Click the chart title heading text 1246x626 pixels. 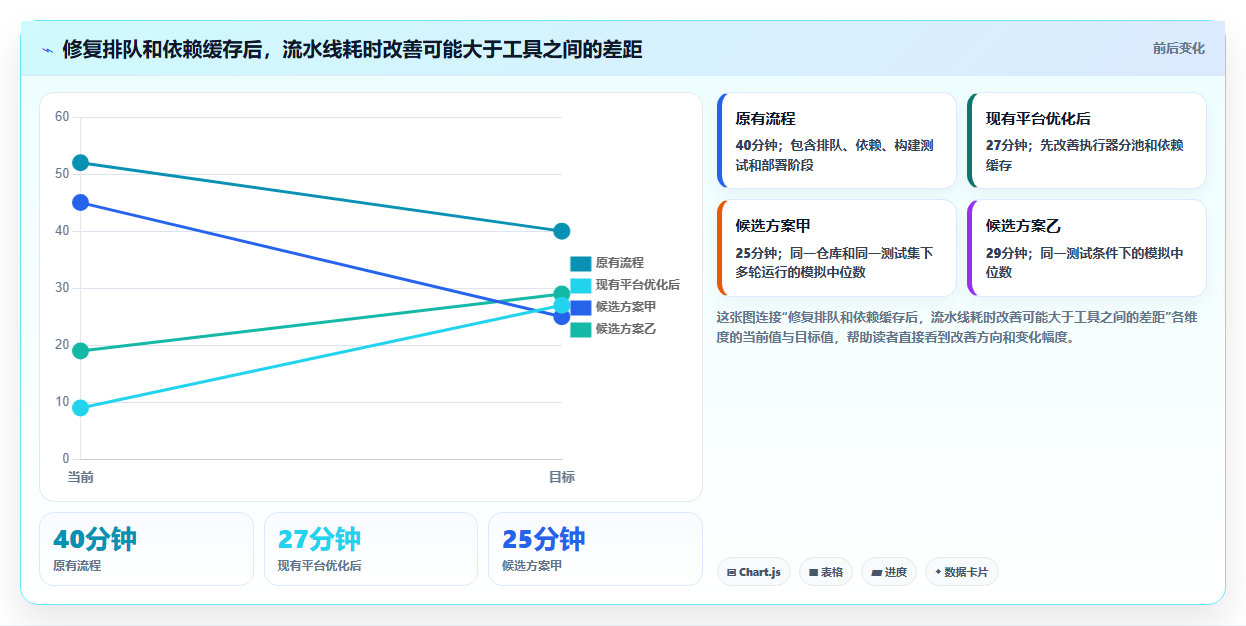[352, 49]
